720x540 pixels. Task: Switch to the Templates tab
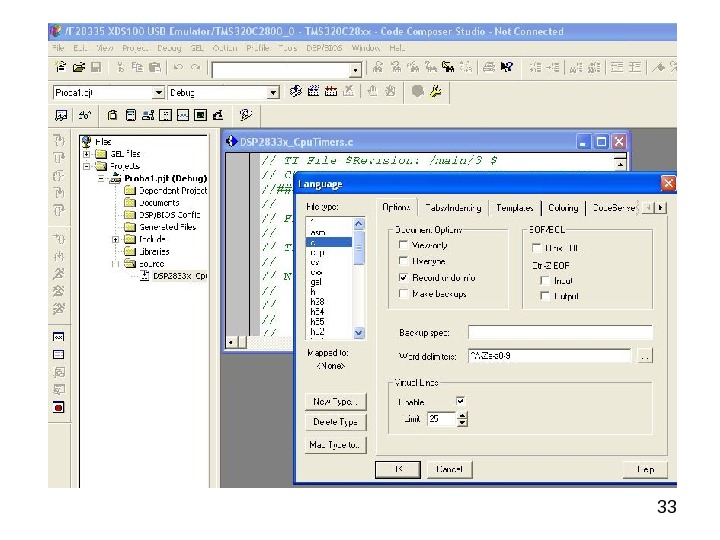pyautogui.click(x=515, y=208)
